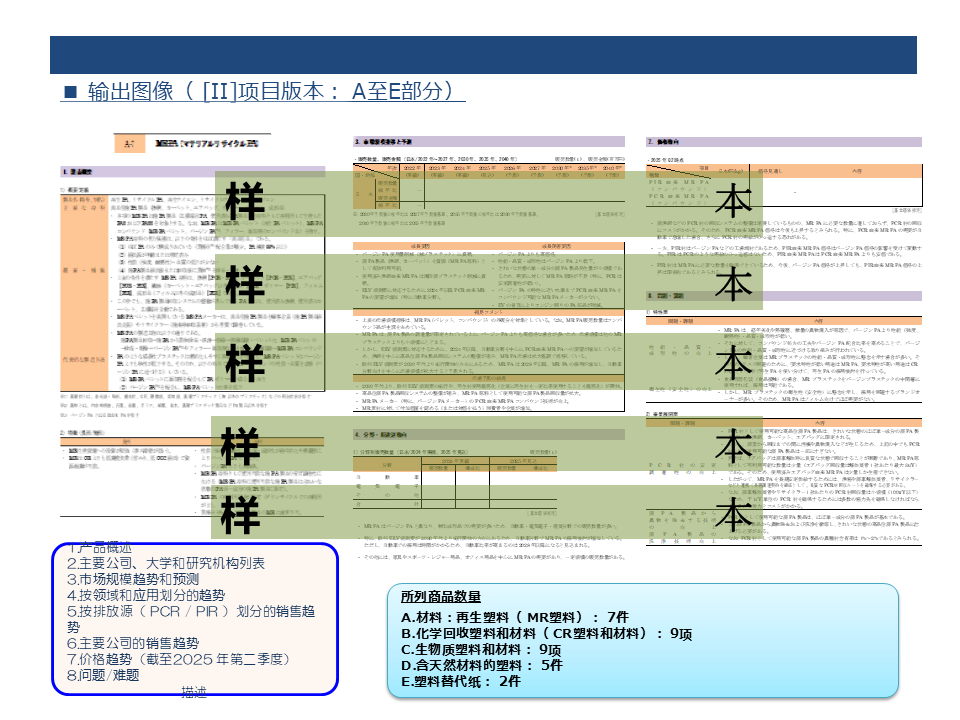The height and width of the screenshot is (720, 960).
Task: Select line D 含天然材料的塑料
Action: 481,665
